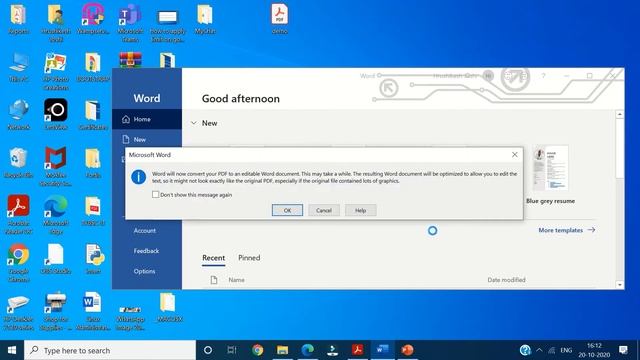
Task: Open Acrobat Reader DC desktop shortcut
Action: 18,215
